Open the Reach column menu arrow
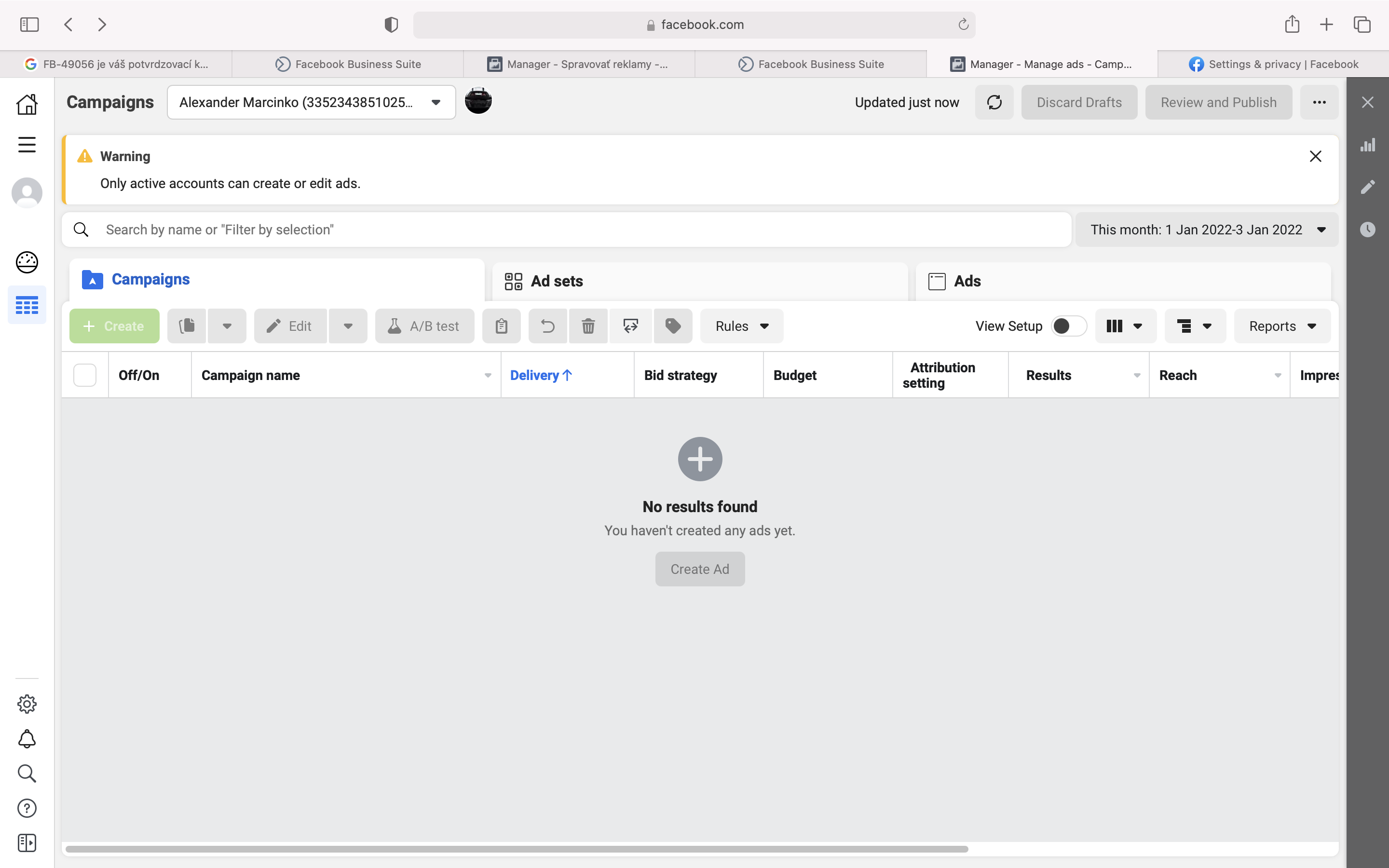The width and height of the screenshot is (1389, 868). point(1278,376)
